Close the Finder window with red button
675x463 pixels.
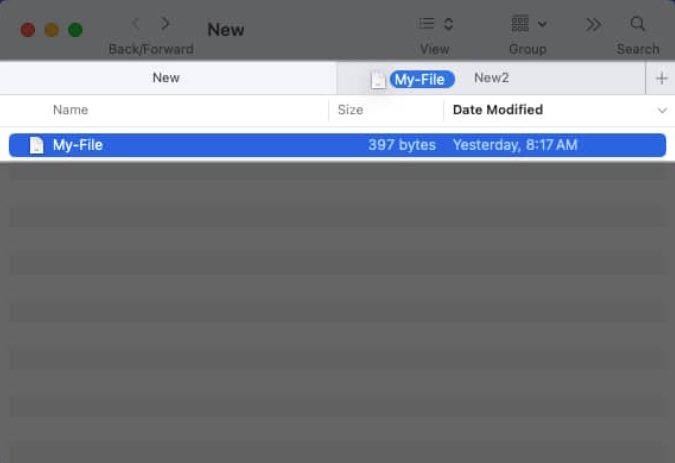point(28,29)
